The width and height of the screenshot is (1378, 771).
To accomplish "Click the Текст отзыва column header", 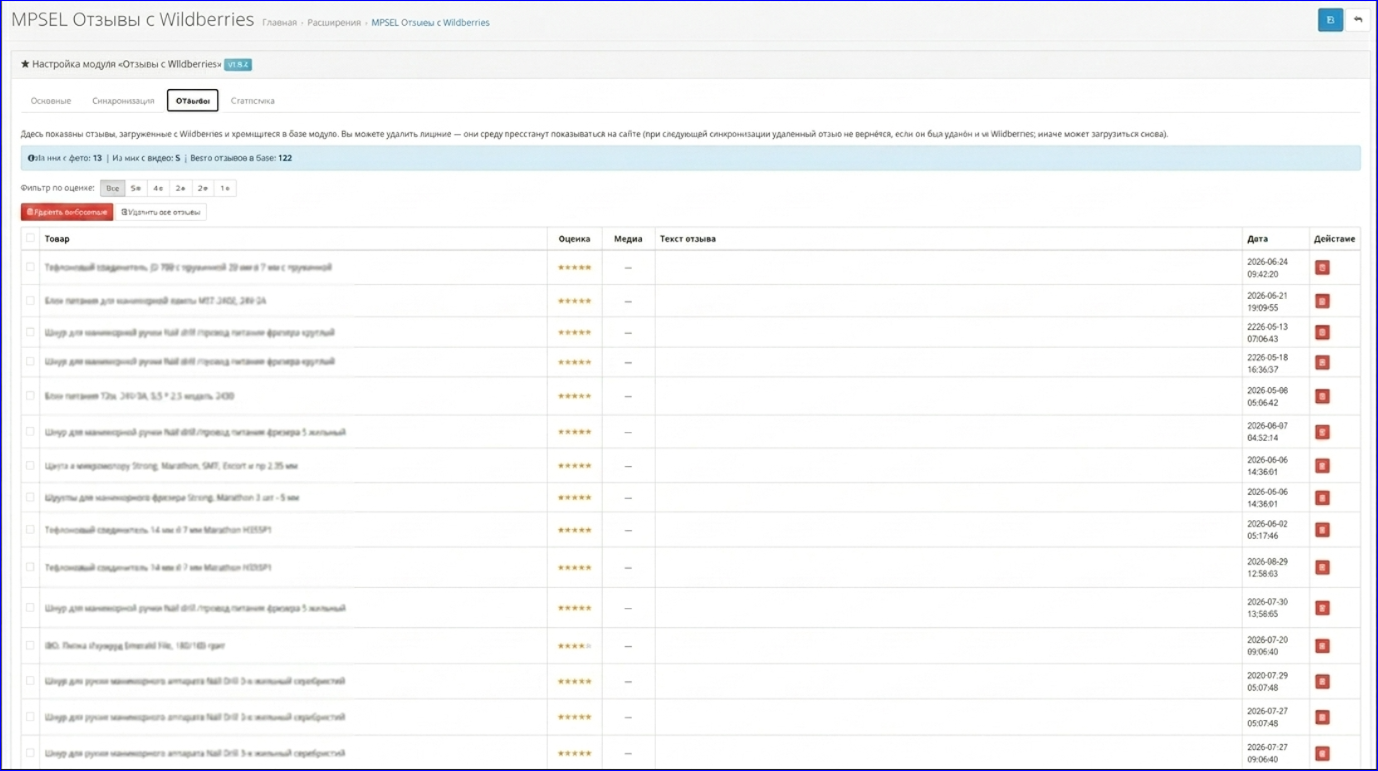I will pyautogui.click(x=688, y=239).
